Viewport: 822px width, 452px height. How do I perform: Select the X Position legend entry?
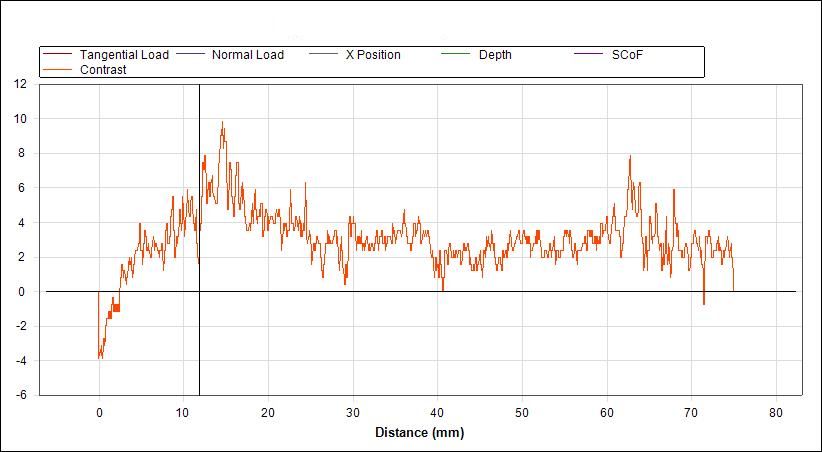click(x=355, y=55)
